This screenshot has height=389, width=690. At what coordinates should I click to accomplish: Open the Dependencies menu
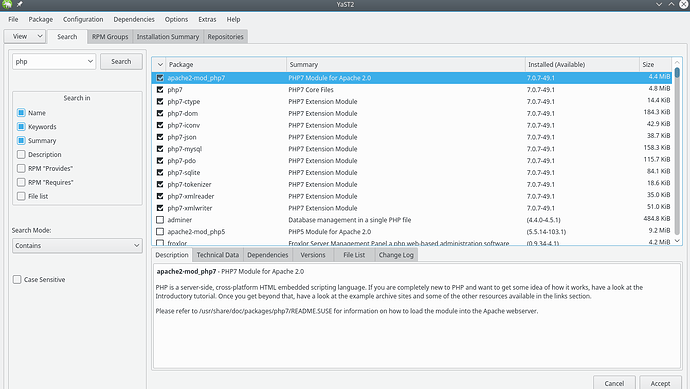(x=134, y=19)
